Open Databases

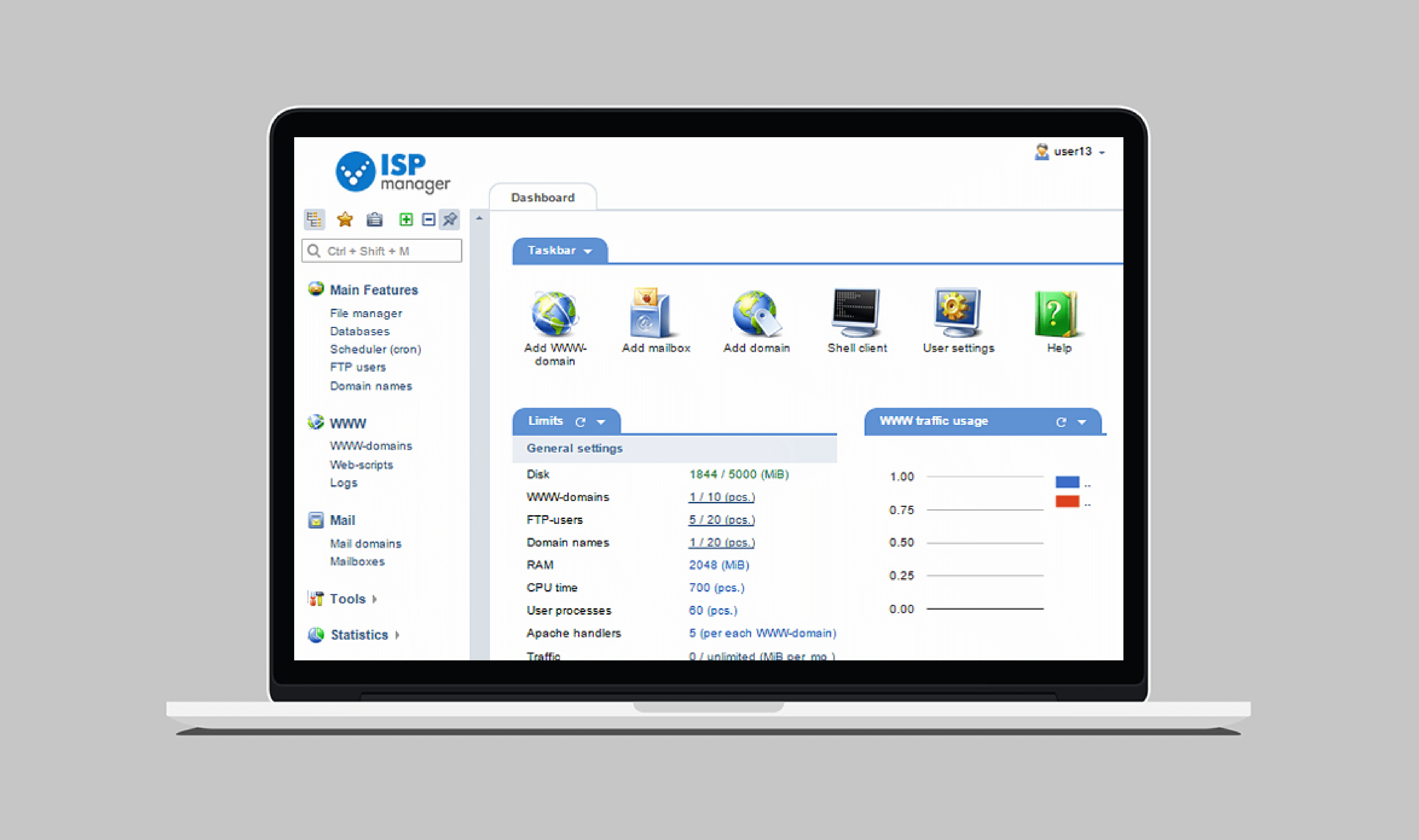[360, 331]
